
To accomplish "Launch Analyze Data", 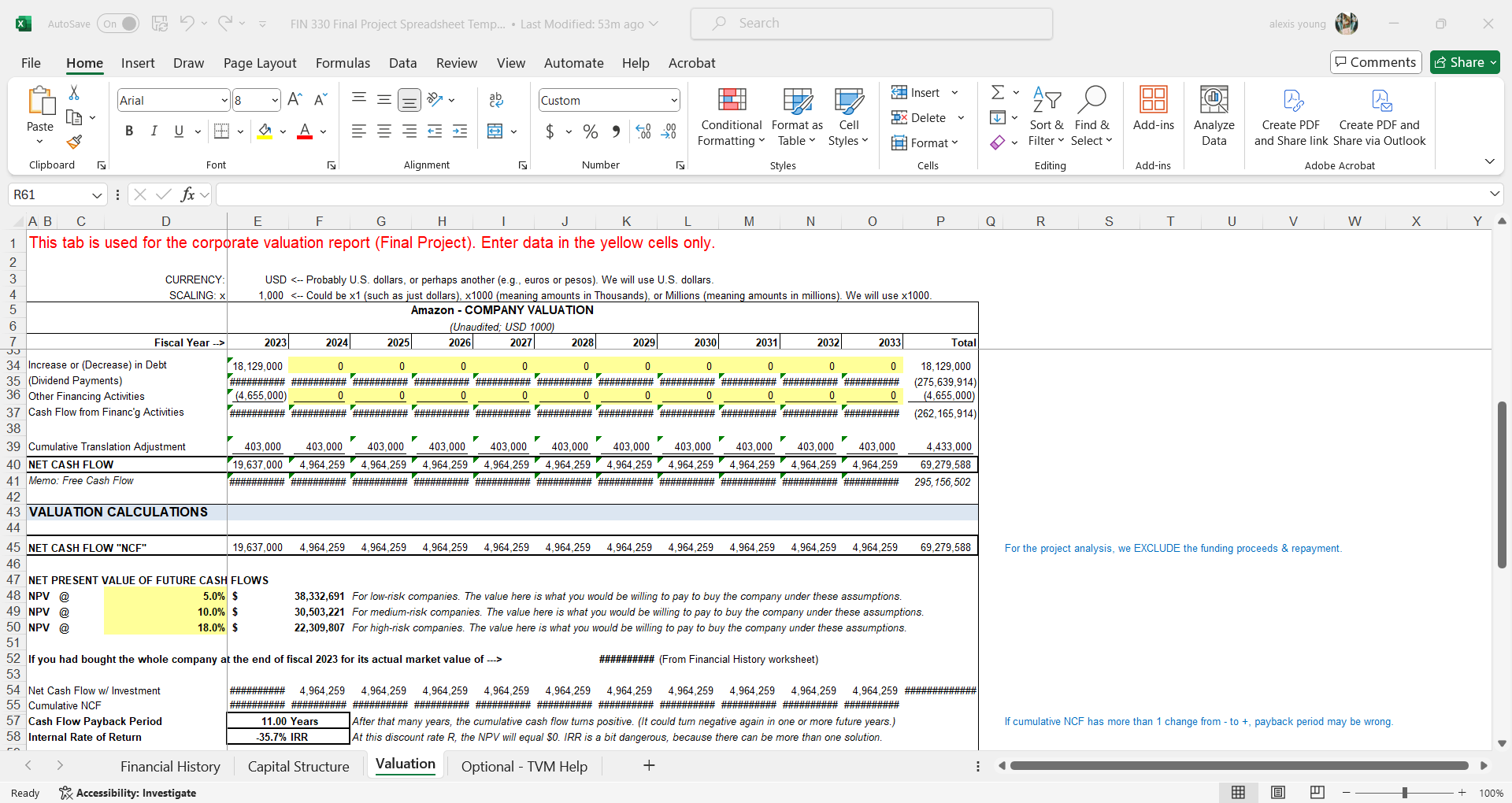I will (1214, 117).
